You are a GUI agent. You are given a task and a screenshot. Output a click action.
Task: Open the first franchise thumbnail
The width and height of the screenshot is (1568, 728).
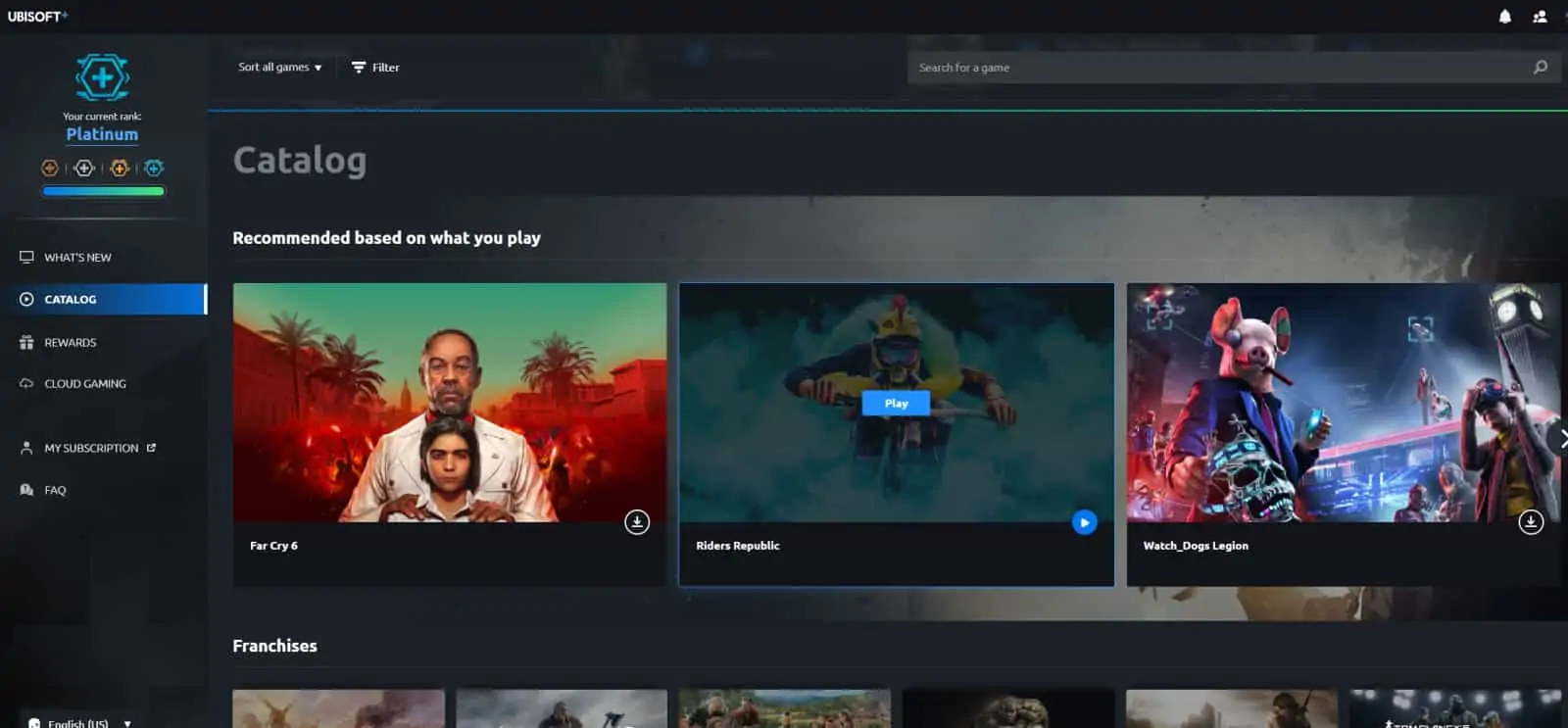(338, 708)
